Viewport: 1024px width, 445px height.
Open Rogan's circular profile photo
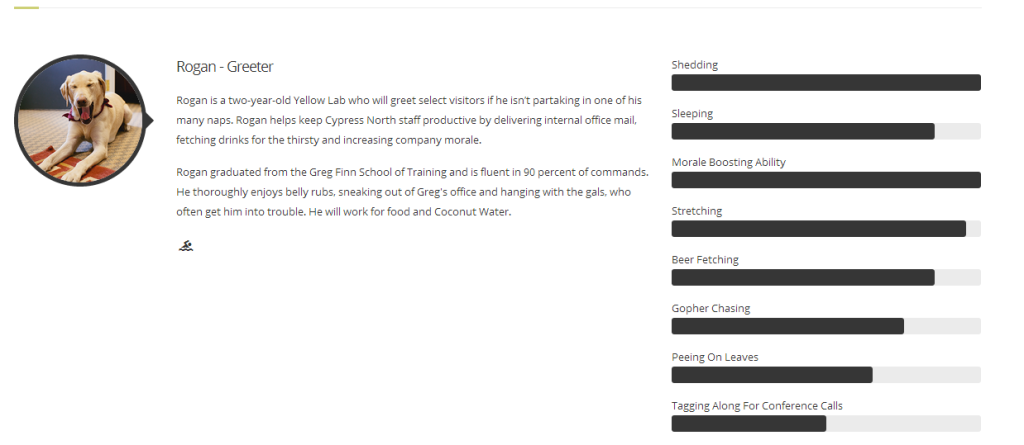pyautogui.click(x=80, y=120)
